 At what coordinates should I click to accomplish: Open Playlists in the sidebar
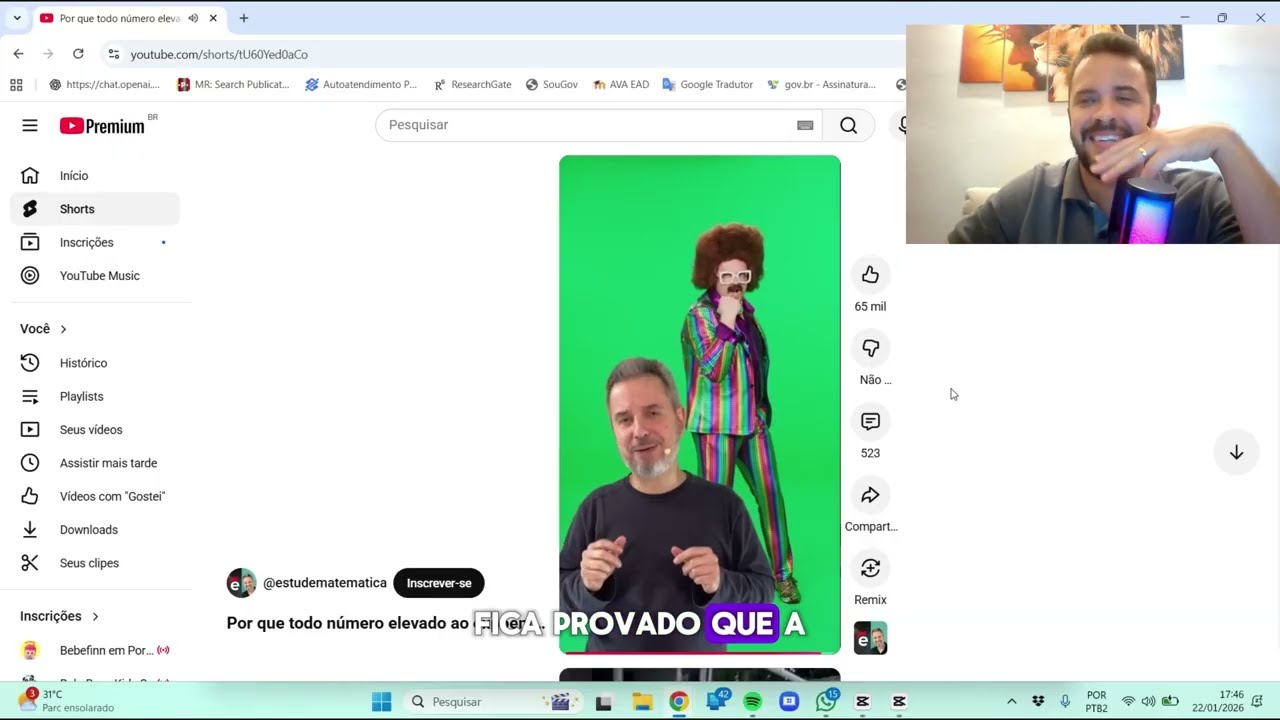click(95, 396)
